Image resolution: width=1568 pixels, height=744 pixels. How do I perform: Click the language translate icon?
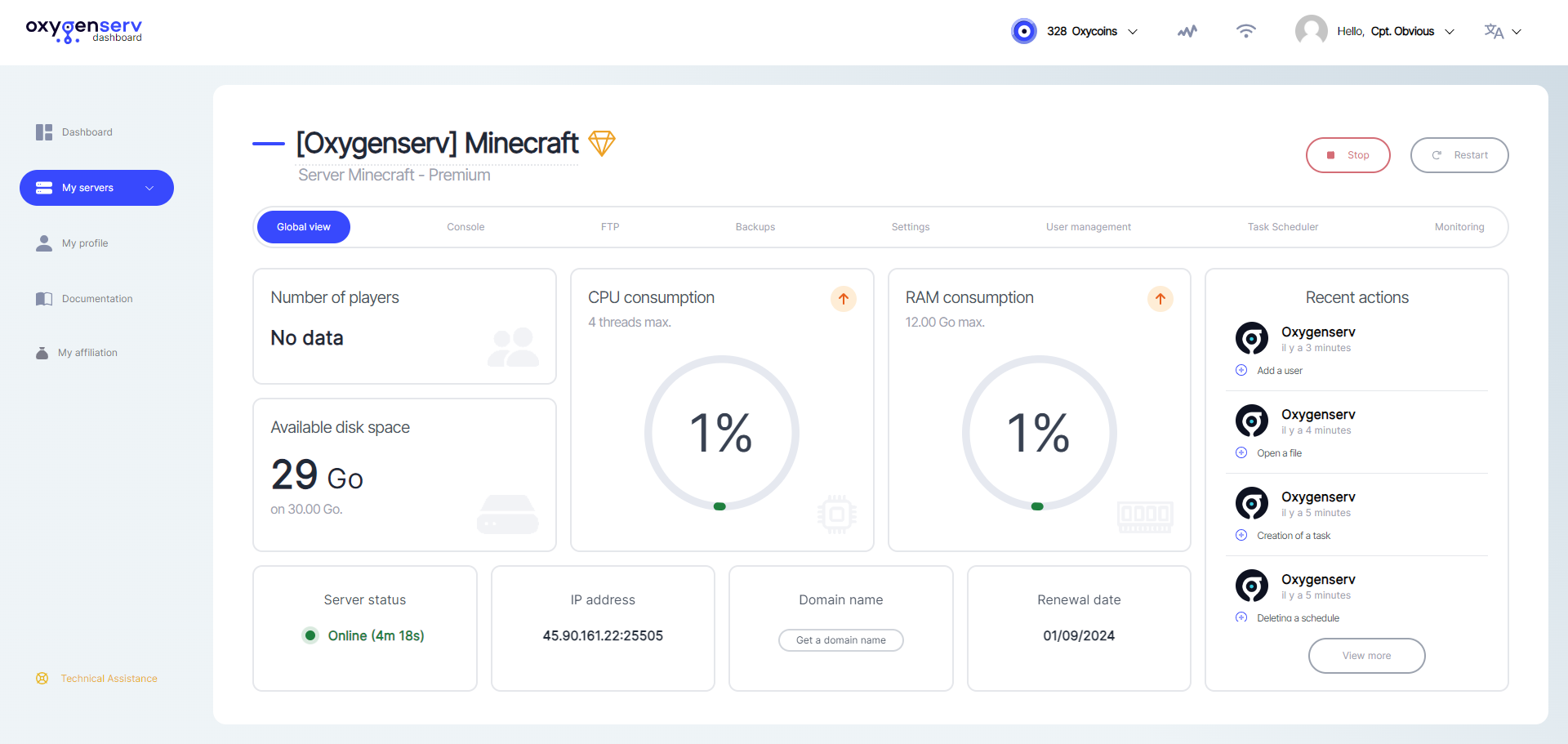[1494, 31]
